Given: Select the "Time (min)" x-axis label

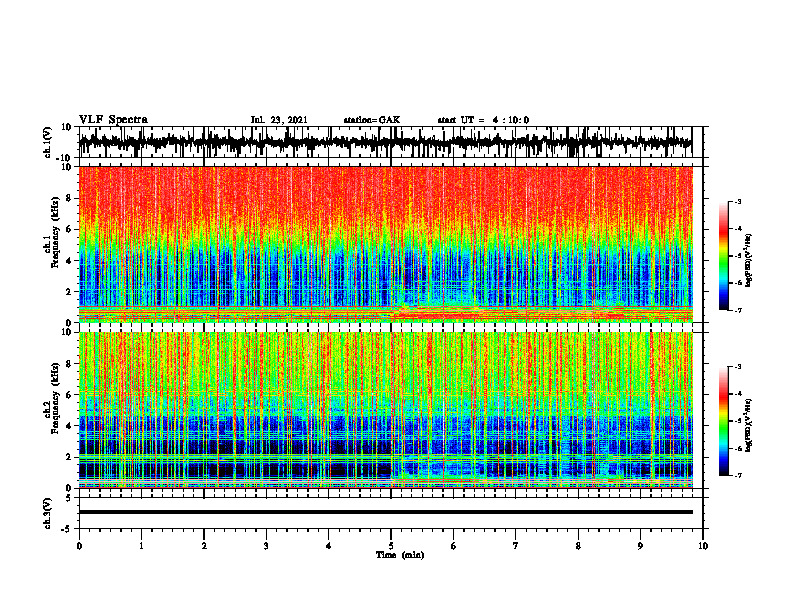Looking at the screenshot, I should tap(400, 555).
